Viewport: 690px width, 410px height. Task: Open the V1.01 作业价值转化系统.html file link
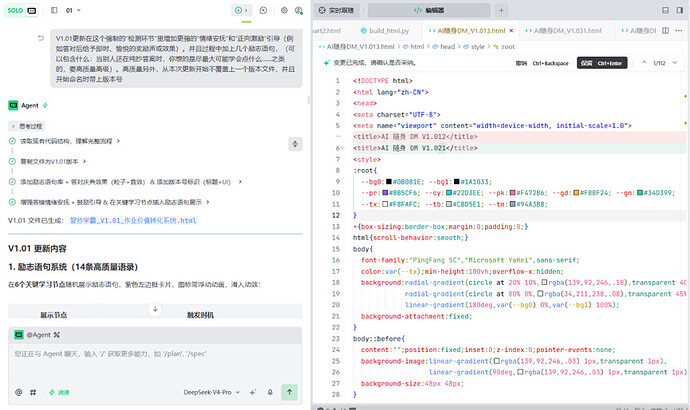133,220
